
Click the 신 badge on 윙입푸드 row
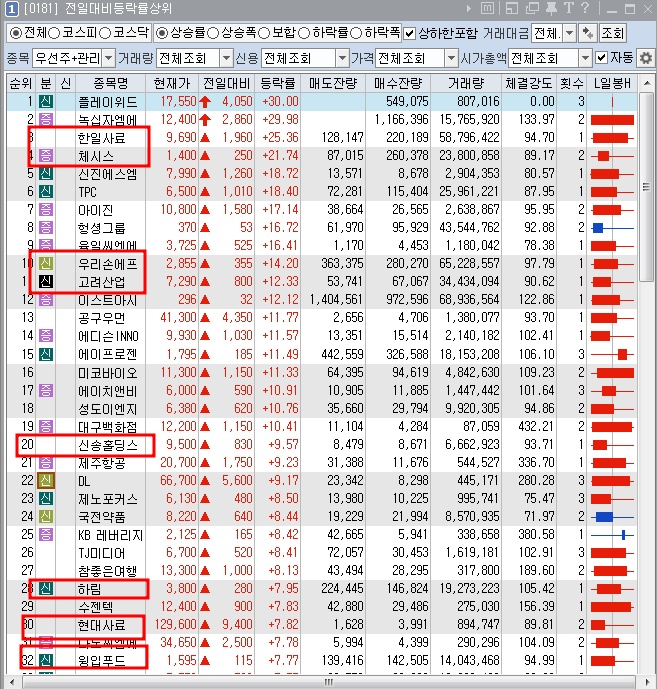tap(46, 660)
